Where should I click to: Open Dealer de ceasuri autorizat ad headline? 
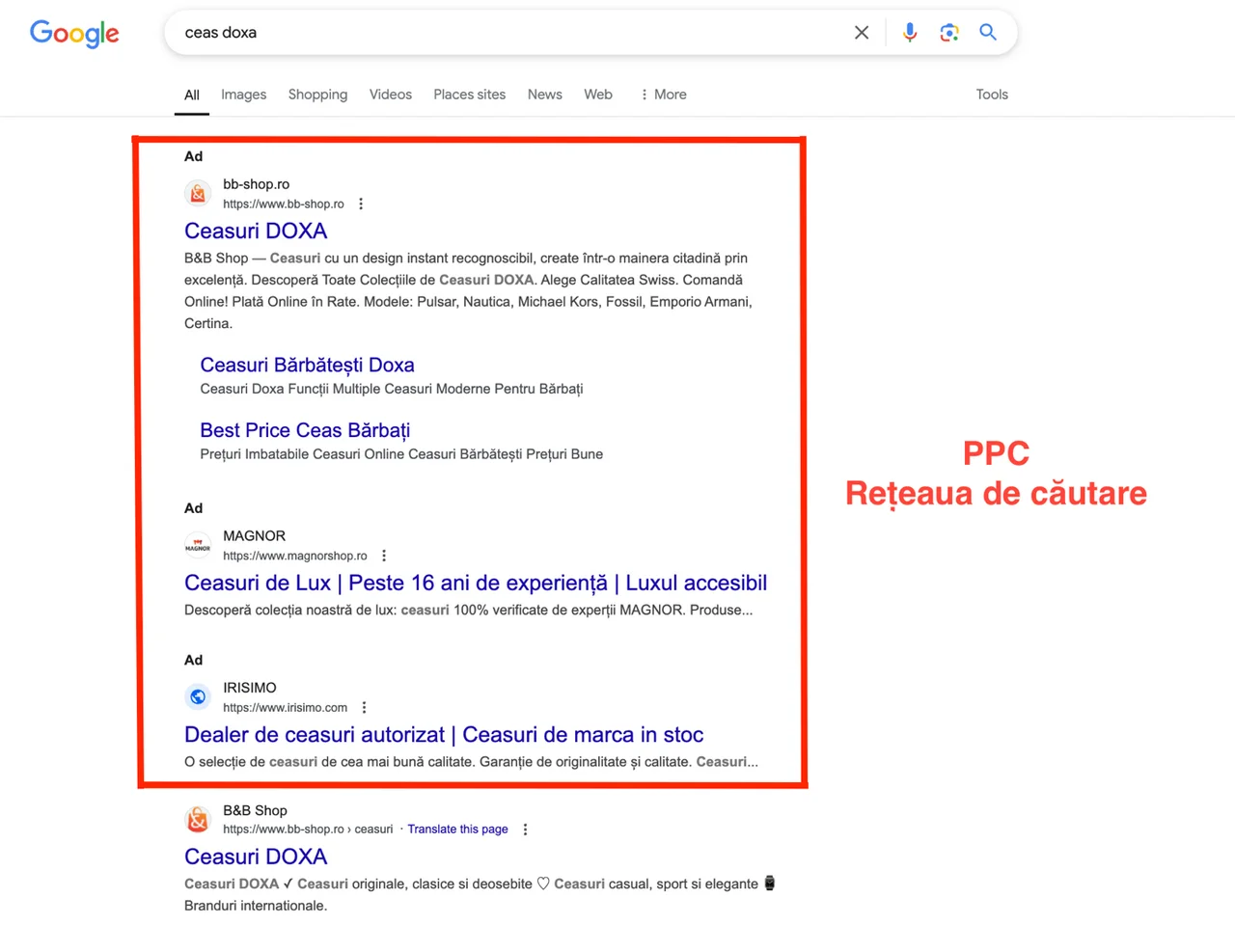[x=443, y=735]
